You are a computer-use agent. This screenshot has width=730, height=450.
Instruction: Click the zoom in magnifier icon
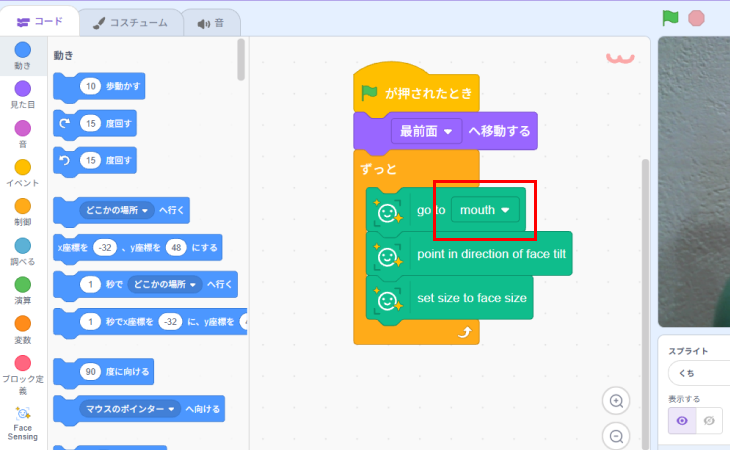pos(617,401)
